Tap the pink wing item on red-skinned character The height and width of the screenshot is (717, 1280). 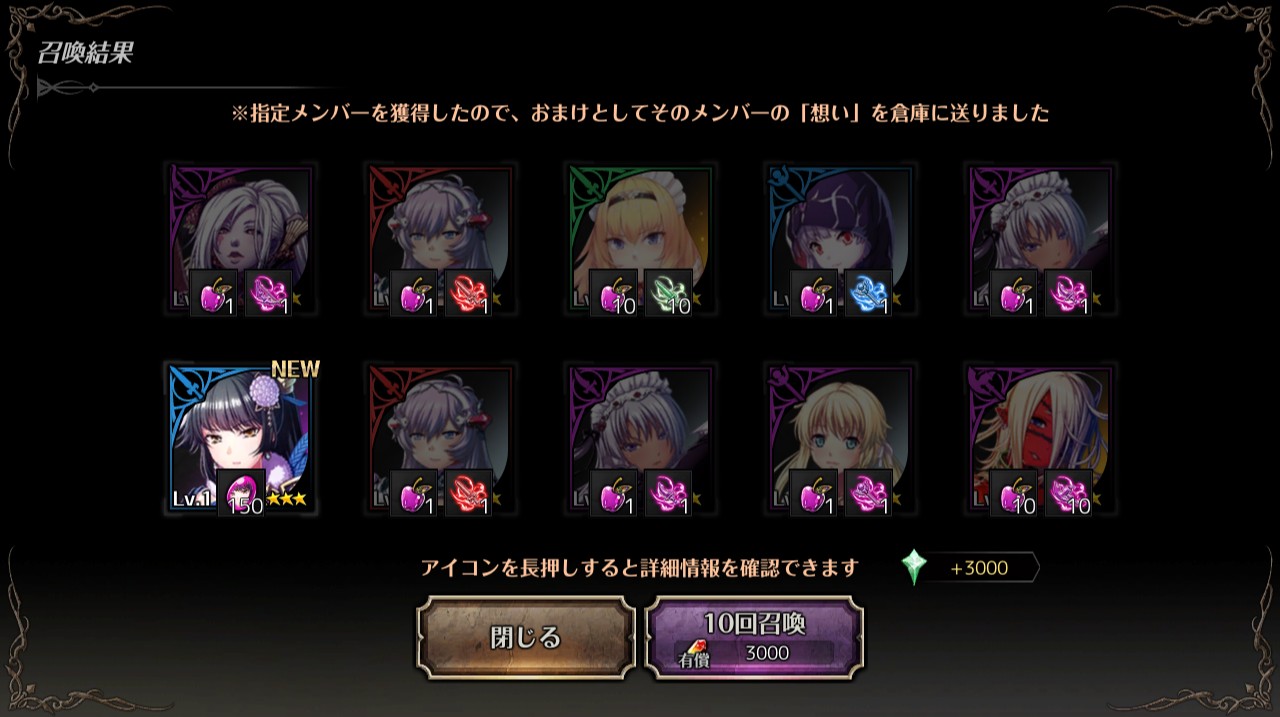1068,493
